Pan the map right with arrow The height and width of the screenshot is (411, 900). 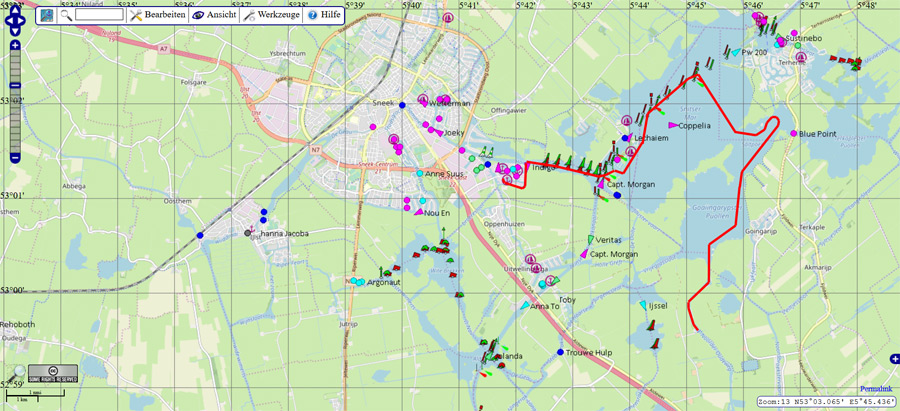25,19
